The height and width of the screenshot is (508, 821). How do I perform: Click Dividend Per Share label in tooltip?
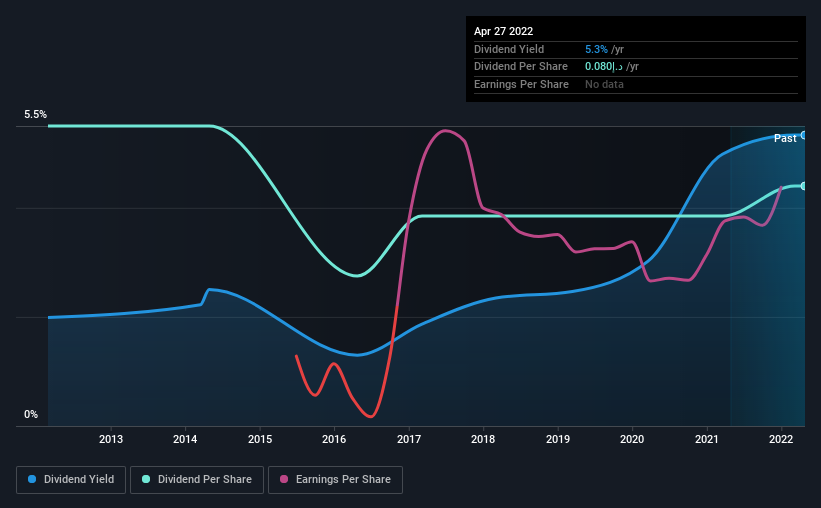coord(520,67)
